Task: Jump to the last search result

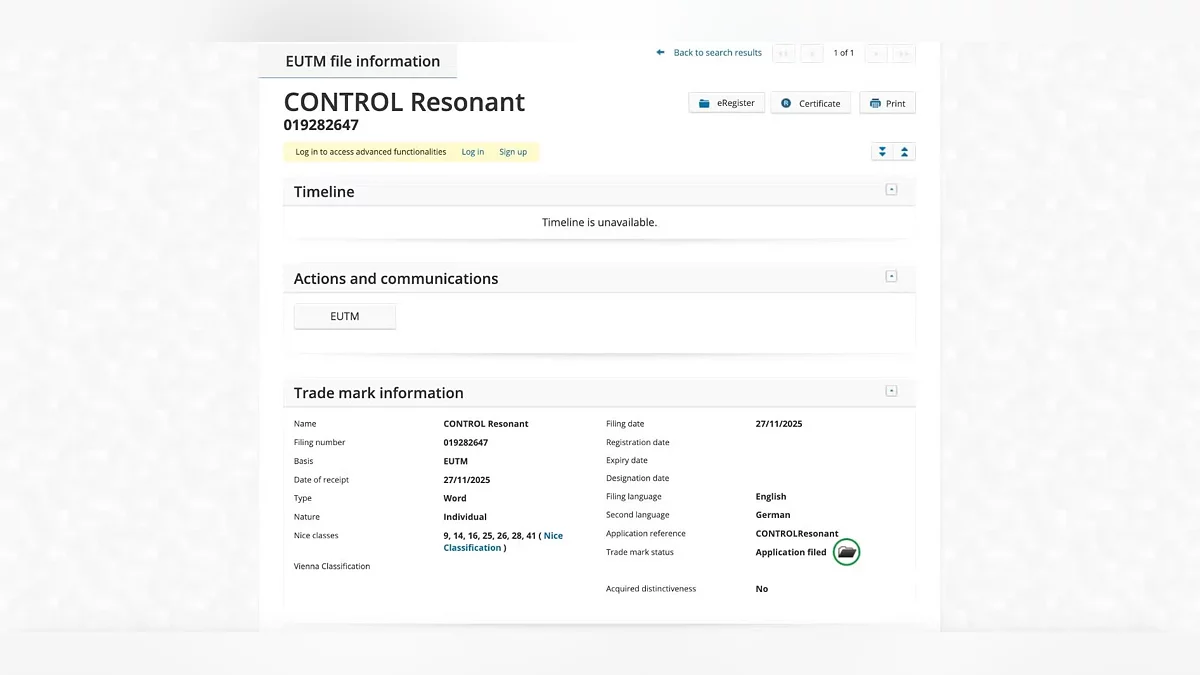Action: (x=904, y=53)
